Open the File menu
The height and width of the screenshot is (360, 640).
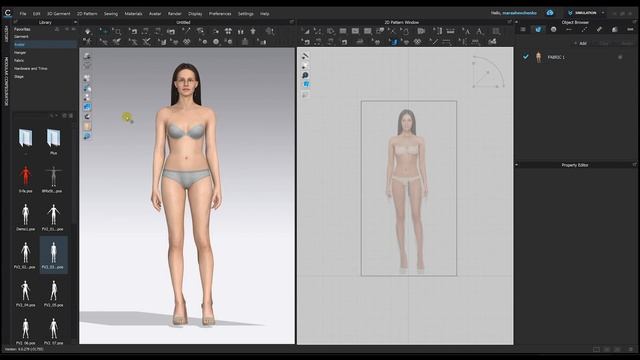click(x=23, y=13)
